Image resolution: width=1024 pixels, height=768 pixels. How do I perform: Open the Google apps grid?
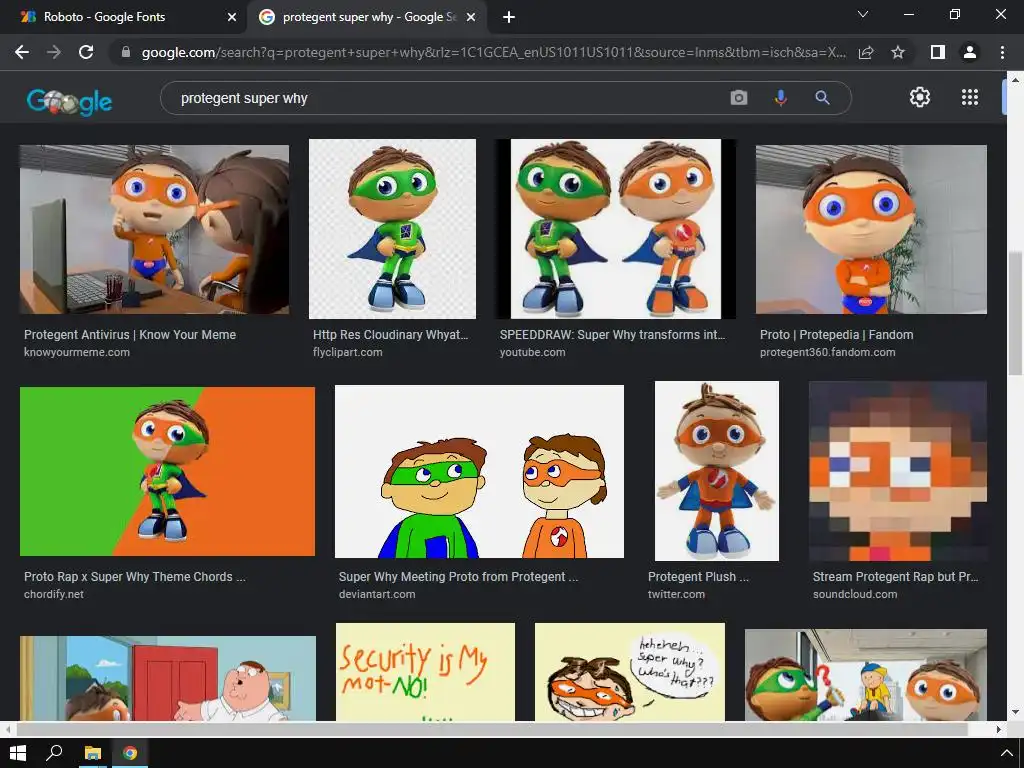(x=970, y=97)
